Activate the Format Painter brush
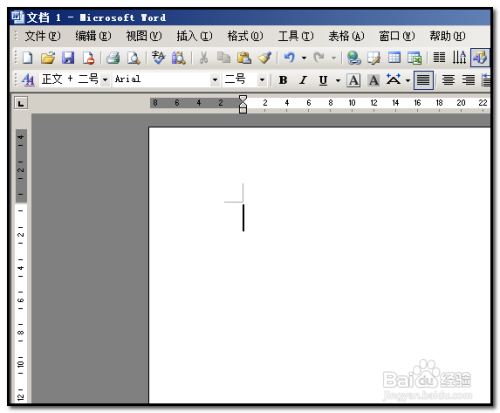Screen dimensions: 500x413 265,58
